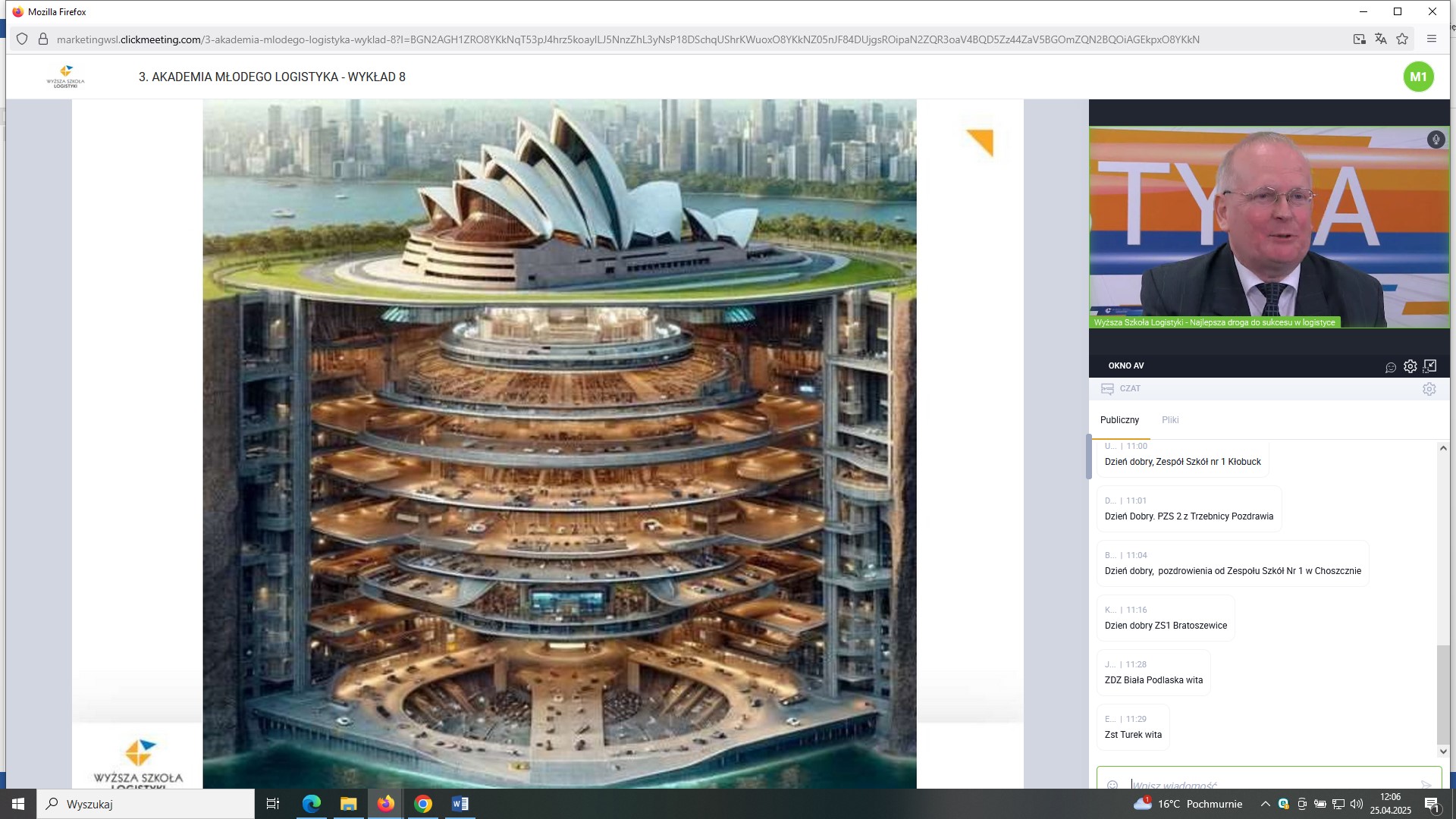Viewport: 1456px width, 819px height.
Task: Open chat settings gear icon
Action: pos(1429,389)
